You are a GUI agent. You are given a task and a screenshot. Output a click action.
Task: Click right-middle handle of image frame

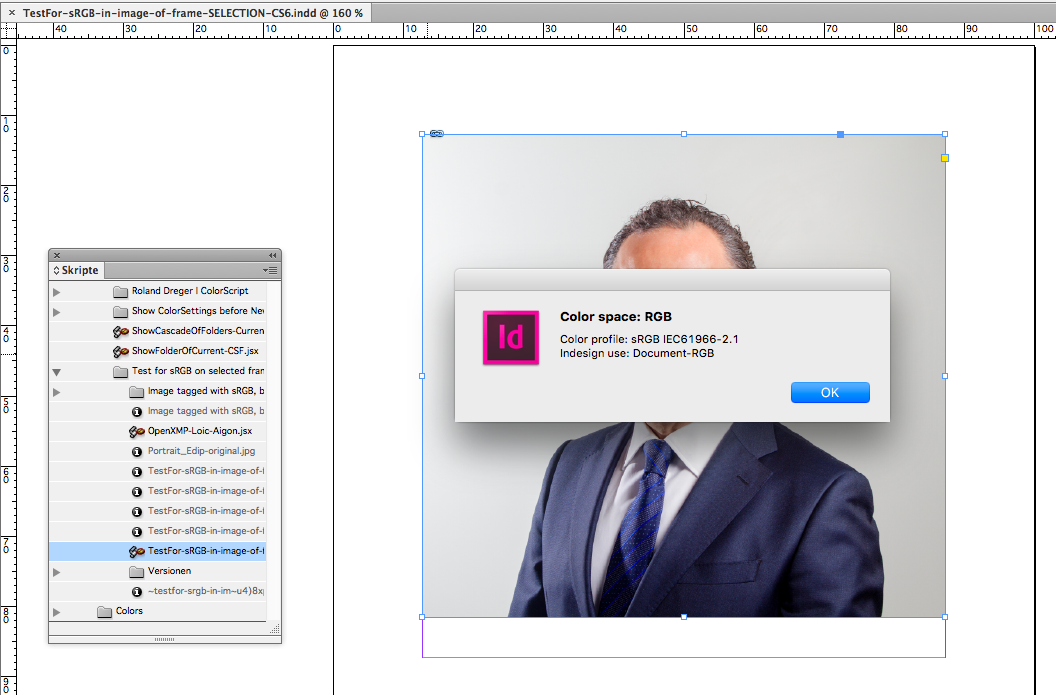(945, 376)
